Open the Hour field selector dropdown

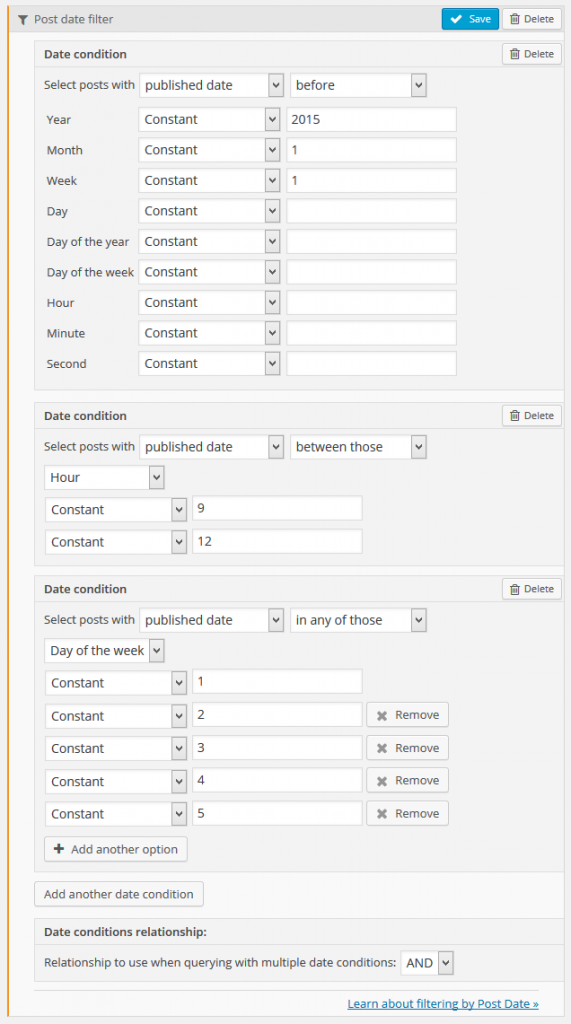coord(105,477)
